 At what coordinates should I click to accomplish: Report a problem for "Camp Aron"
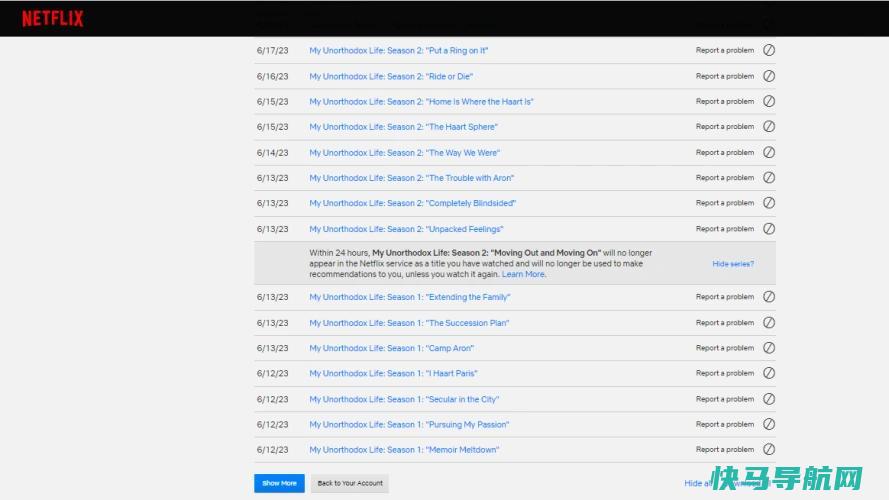pos(725,348)
